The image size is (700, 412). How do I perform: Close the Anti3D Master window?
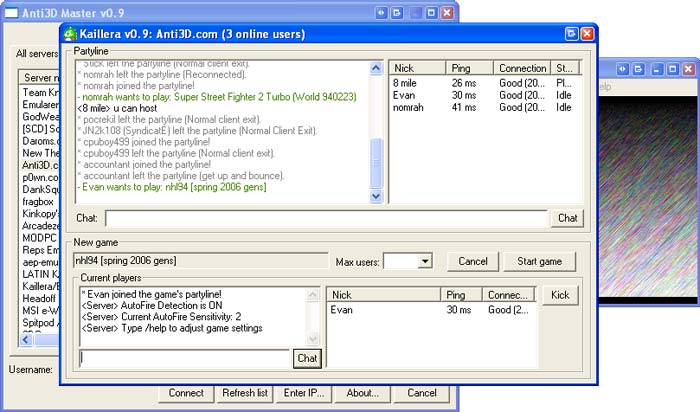click(447, 13)
